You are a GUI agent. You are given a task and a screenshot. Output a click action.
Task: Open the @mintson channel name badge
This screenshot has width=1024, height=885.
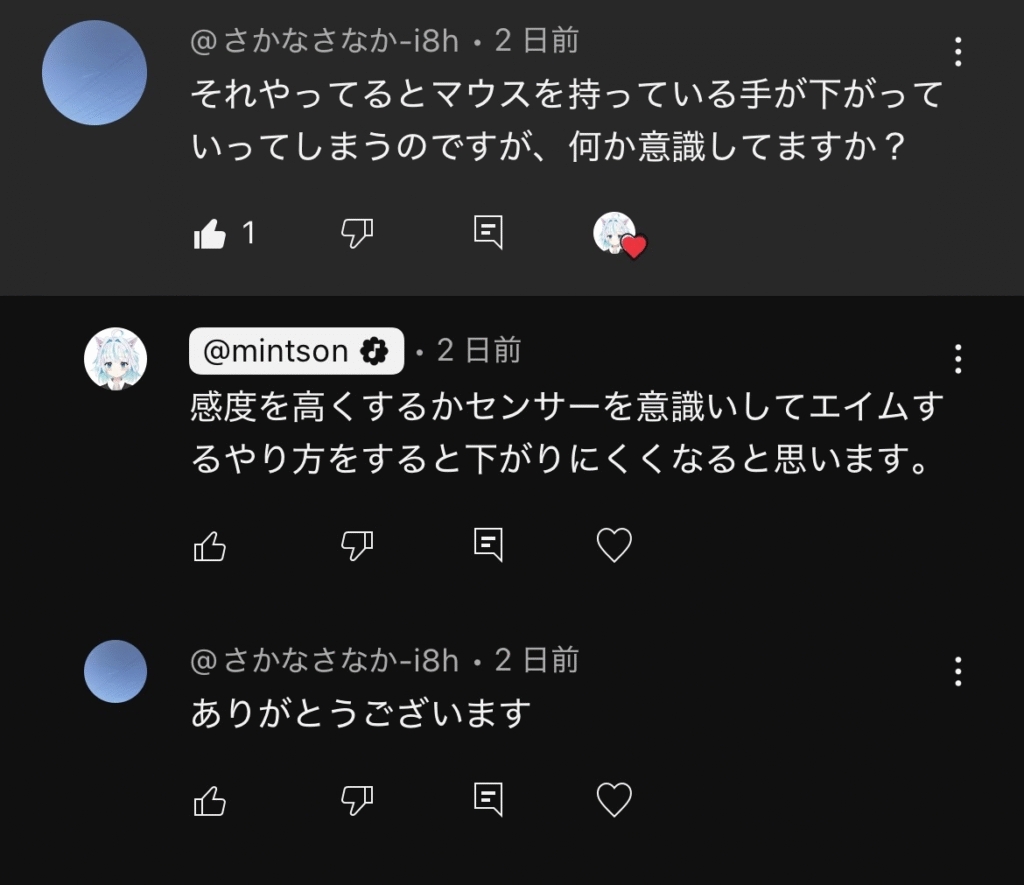pos(296,351)
